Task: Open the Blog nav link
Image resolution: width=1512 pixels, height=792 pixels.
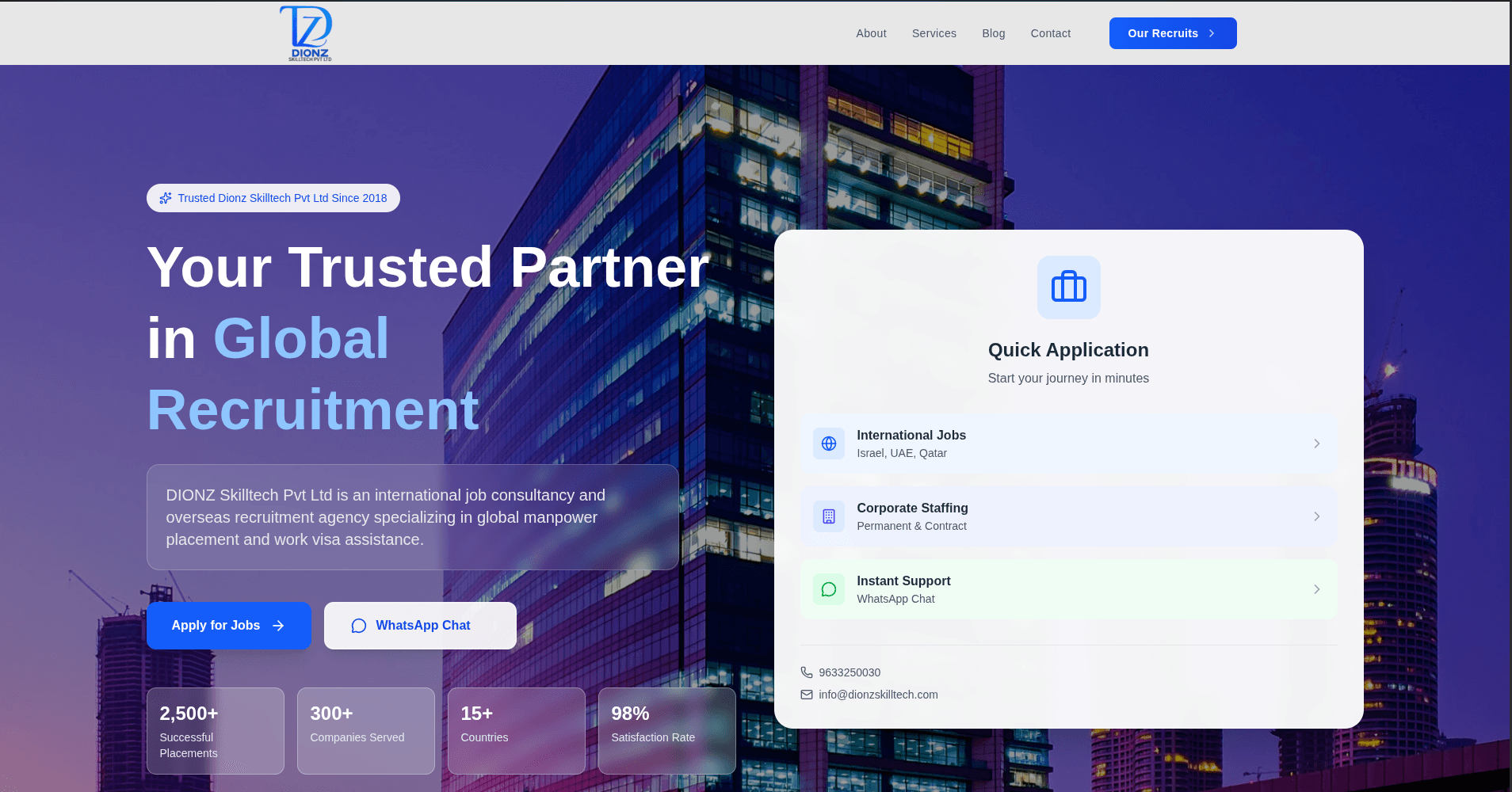Action: [993, 33]
